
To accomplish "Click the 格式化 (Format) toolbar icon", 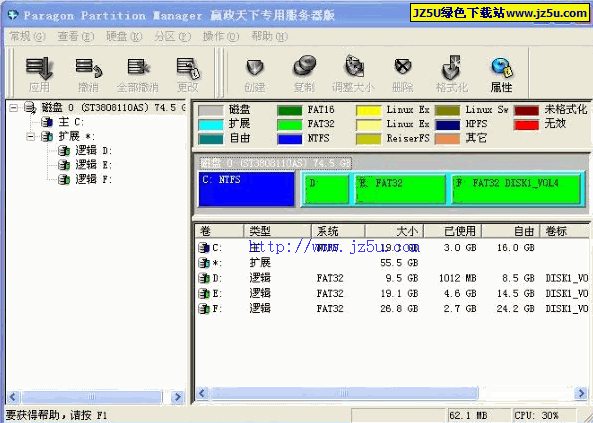I will pos(451,67).
